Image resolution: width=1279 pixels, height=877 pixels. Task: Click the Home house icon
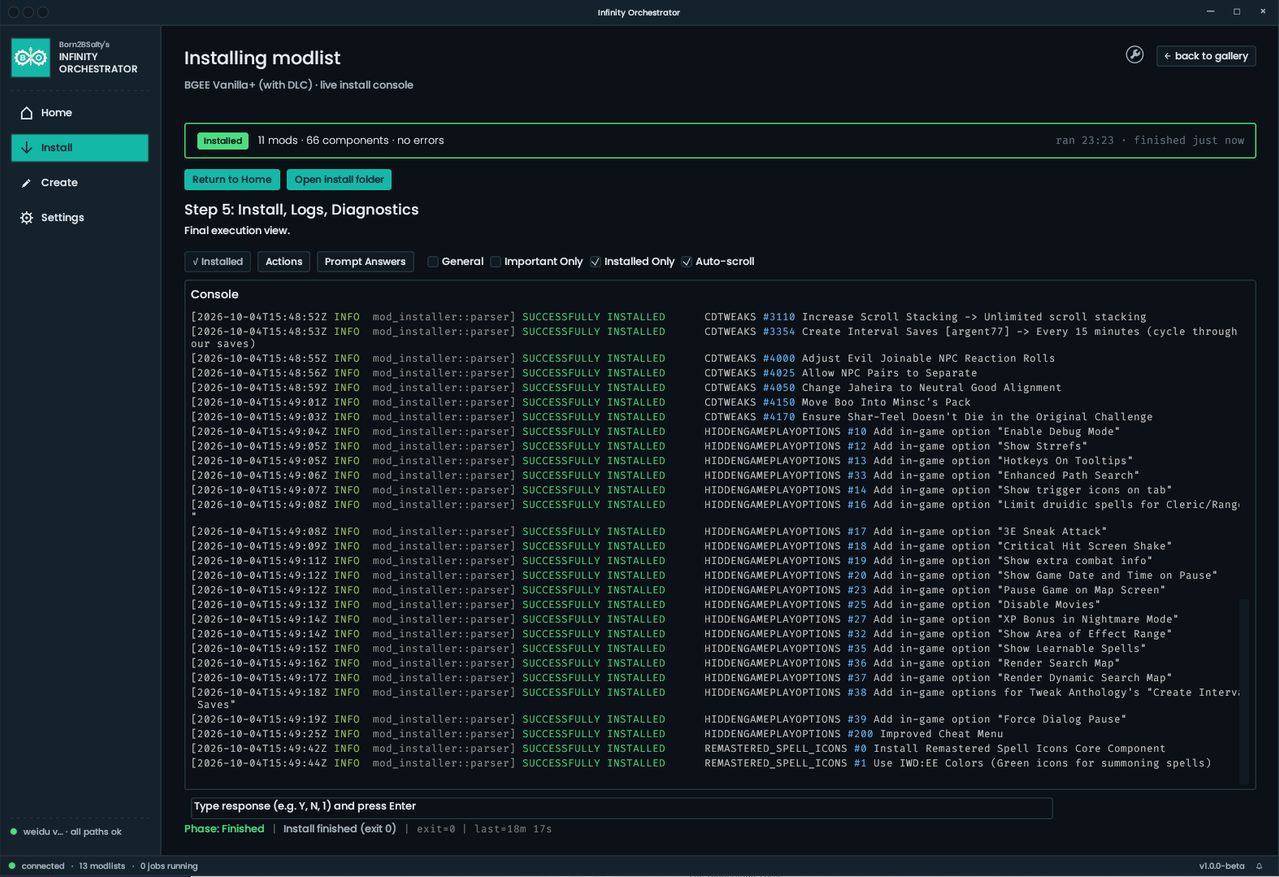click(x=27, y=113)
